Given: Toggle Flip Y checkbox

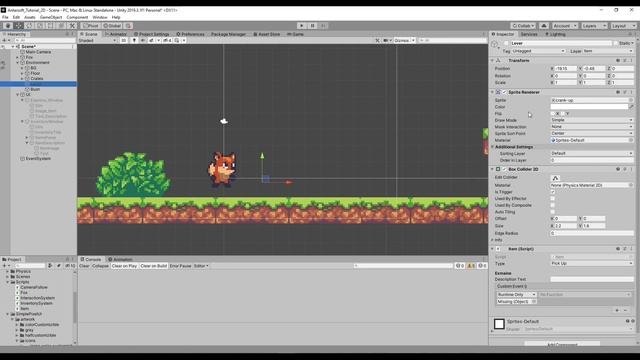Looking at the screenshot, I should [x=563, y=113].
